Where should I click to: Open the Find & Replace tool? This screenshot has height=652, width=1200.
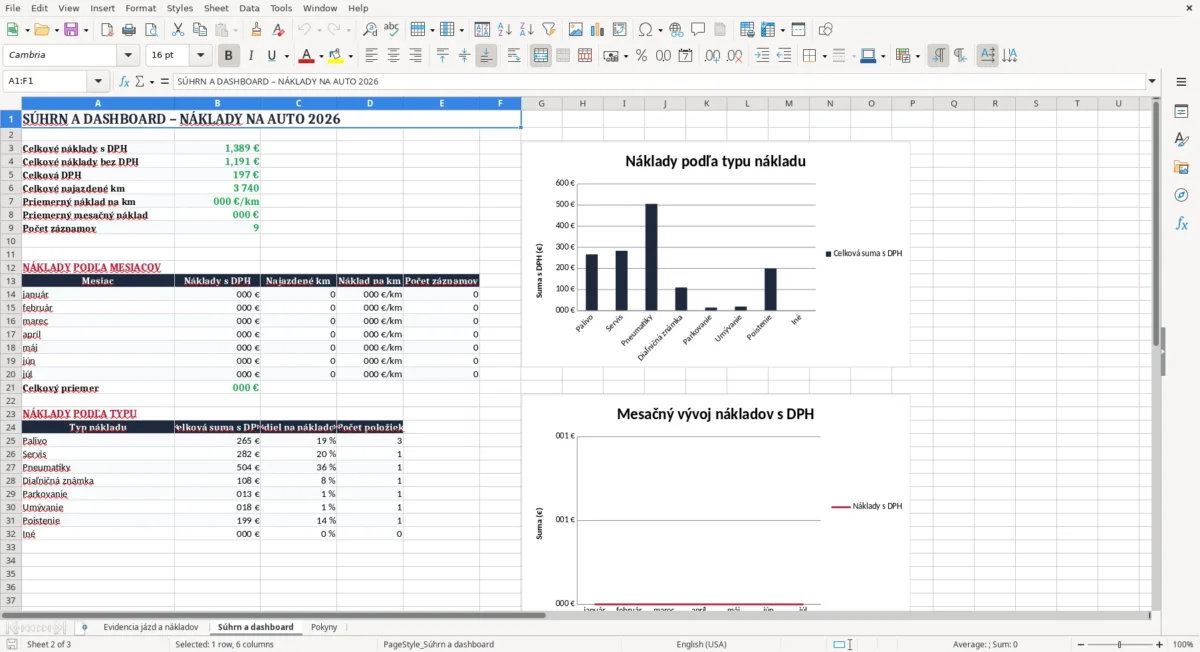point(370,30)
